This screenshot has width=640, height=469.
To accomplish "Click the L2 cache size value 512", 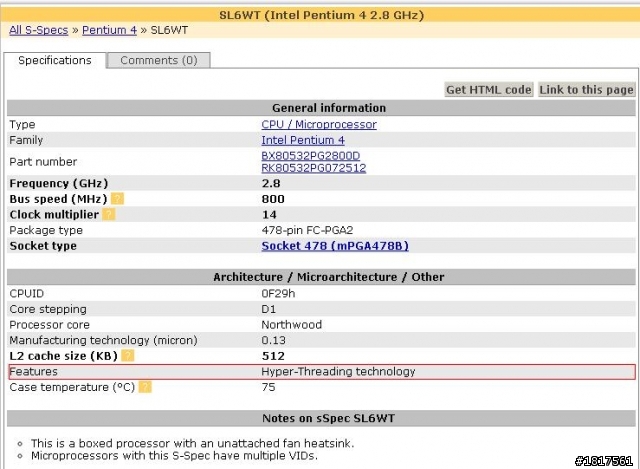I will (x=273, y=356).
